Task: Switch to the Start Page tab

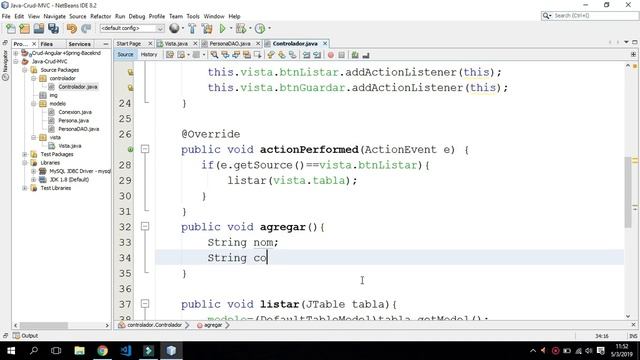Action: point(129,43)
